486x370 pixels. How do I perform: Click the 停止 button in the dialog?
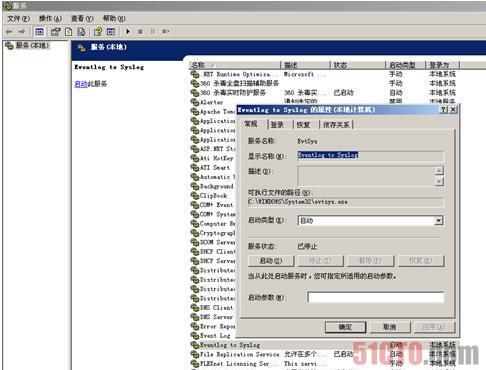tap(320, 261)
